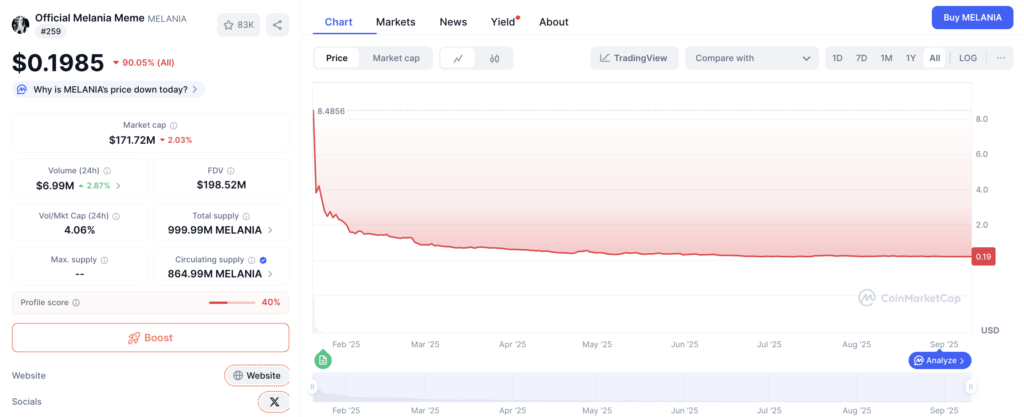Open the Website link button

pos(257,375)
